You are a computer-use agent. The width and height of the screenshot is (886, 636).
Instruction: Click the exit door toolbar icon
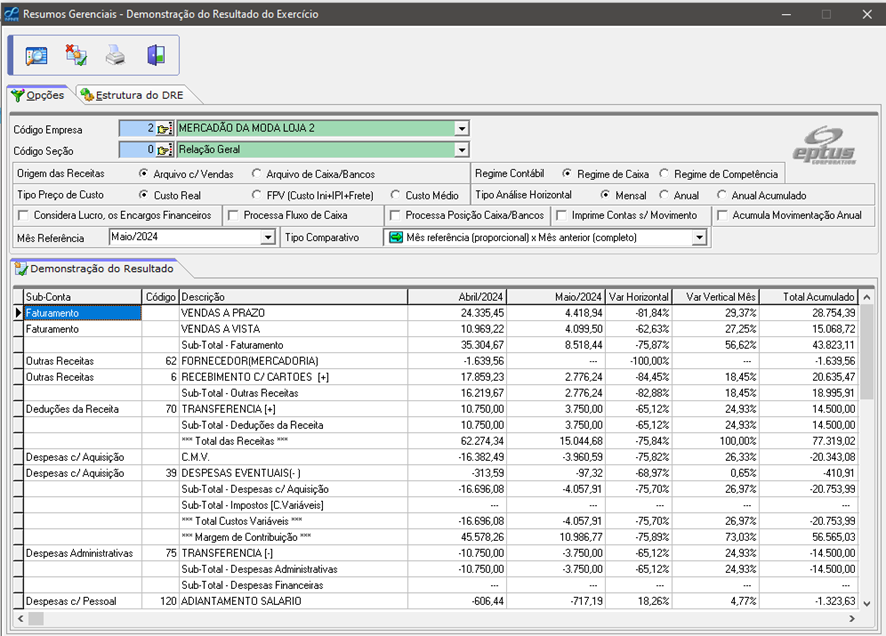[x=155, y=56]
